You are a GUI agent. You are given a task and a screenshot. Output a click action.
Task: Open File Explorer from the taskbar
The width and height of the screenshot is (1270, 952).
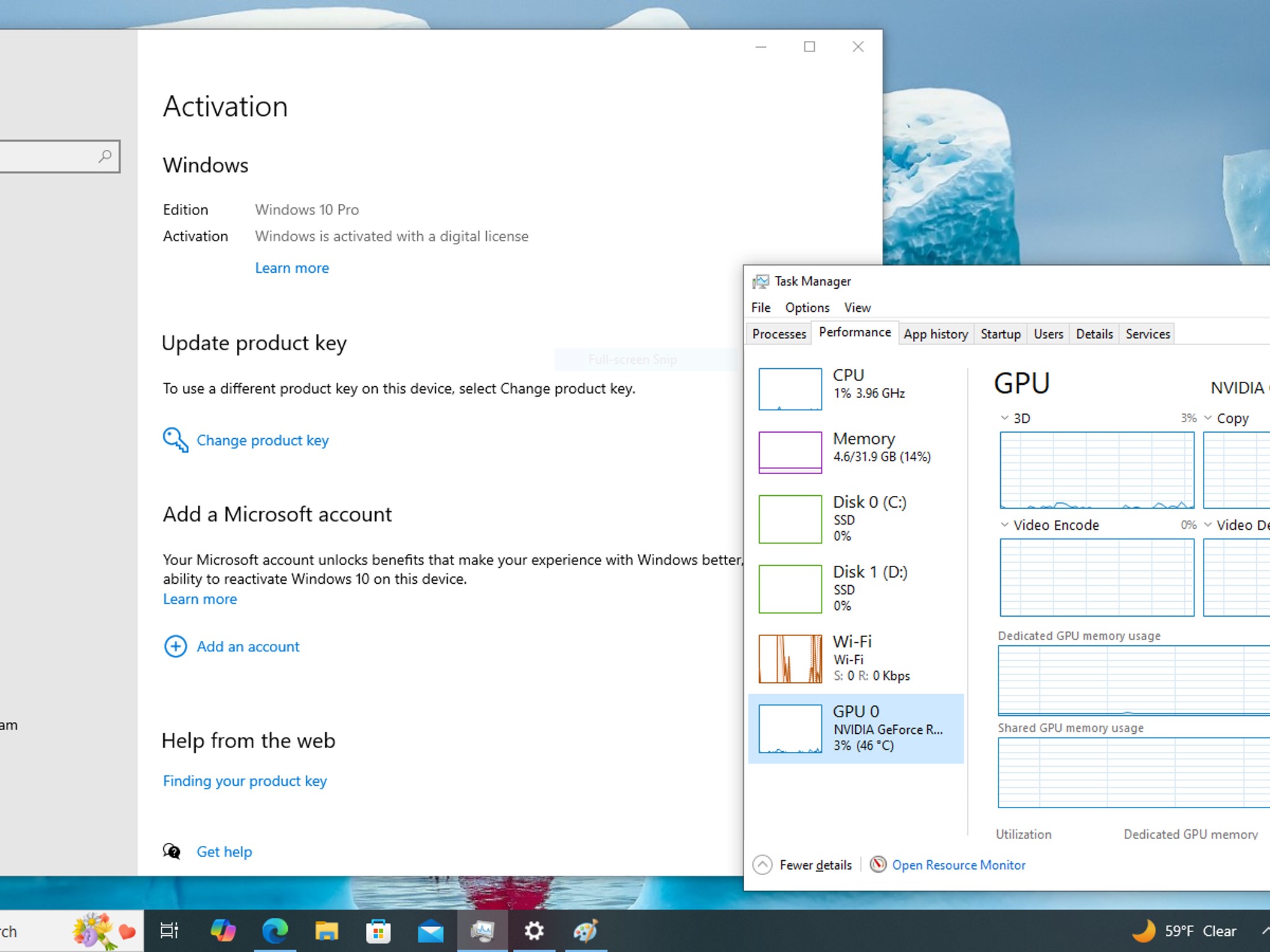coord(327,931)
